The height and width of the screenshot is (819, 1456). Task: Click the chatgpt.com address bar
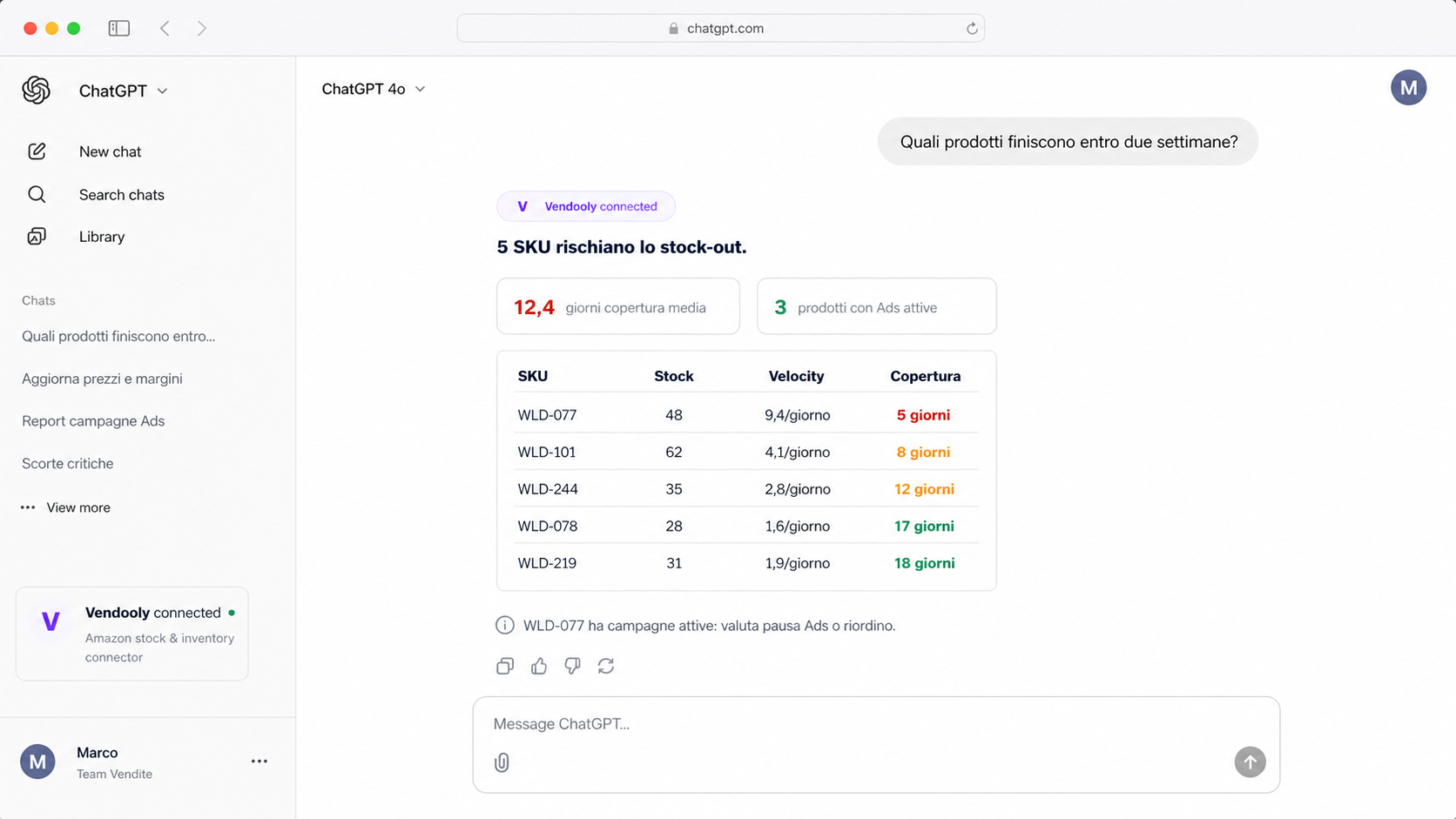721,29
